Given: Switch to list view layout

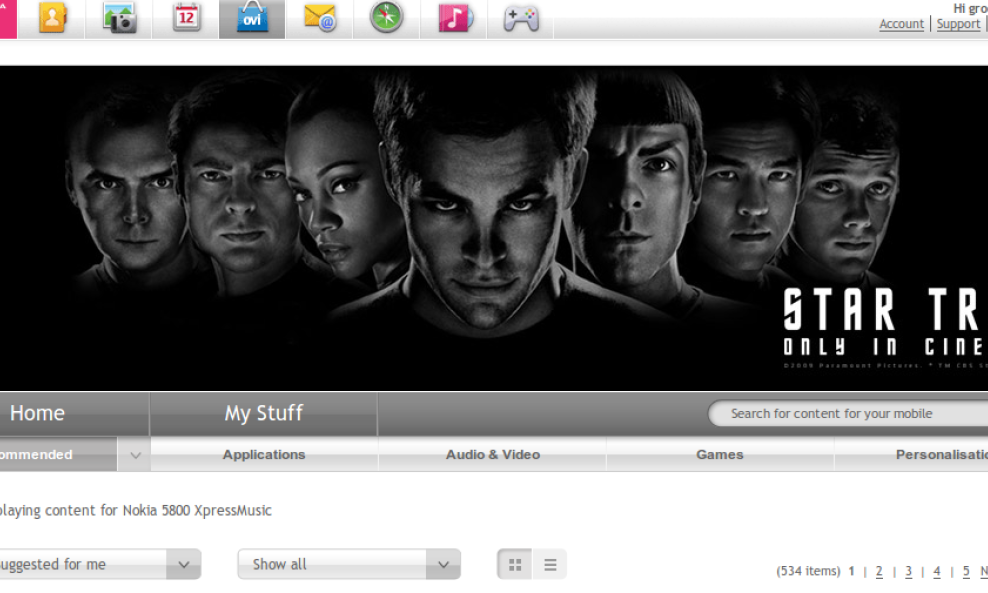Looking at the screenshot, I should coord(550,565).
